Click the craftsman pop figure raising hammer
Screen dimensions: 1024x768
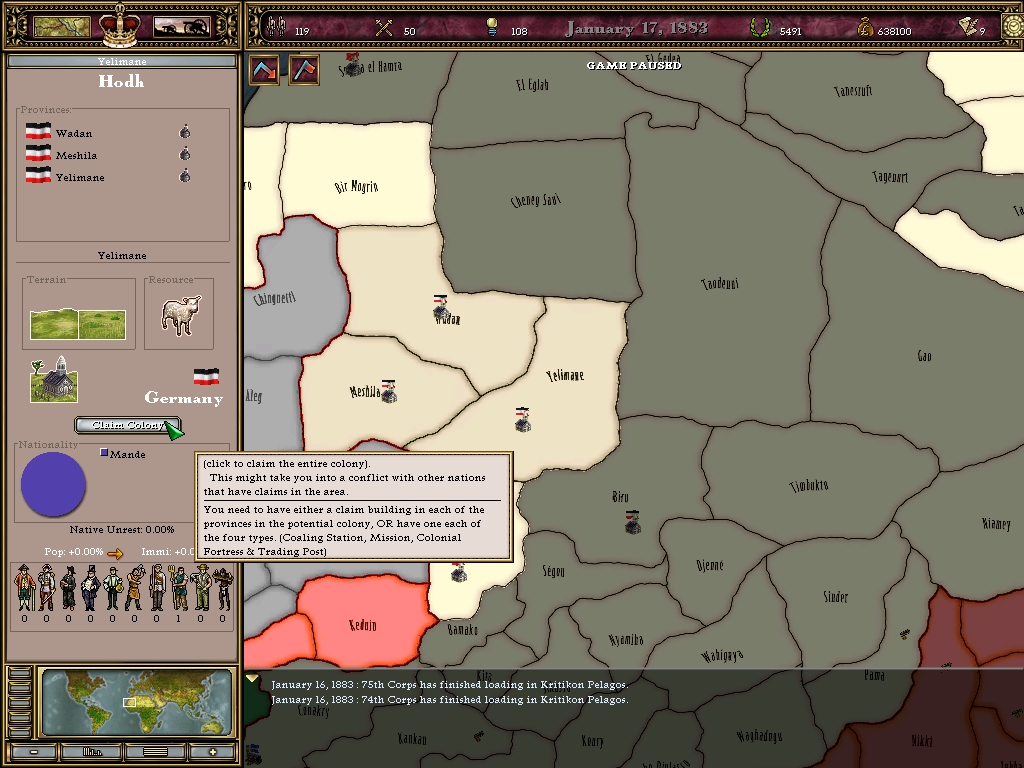coord(135,587)
